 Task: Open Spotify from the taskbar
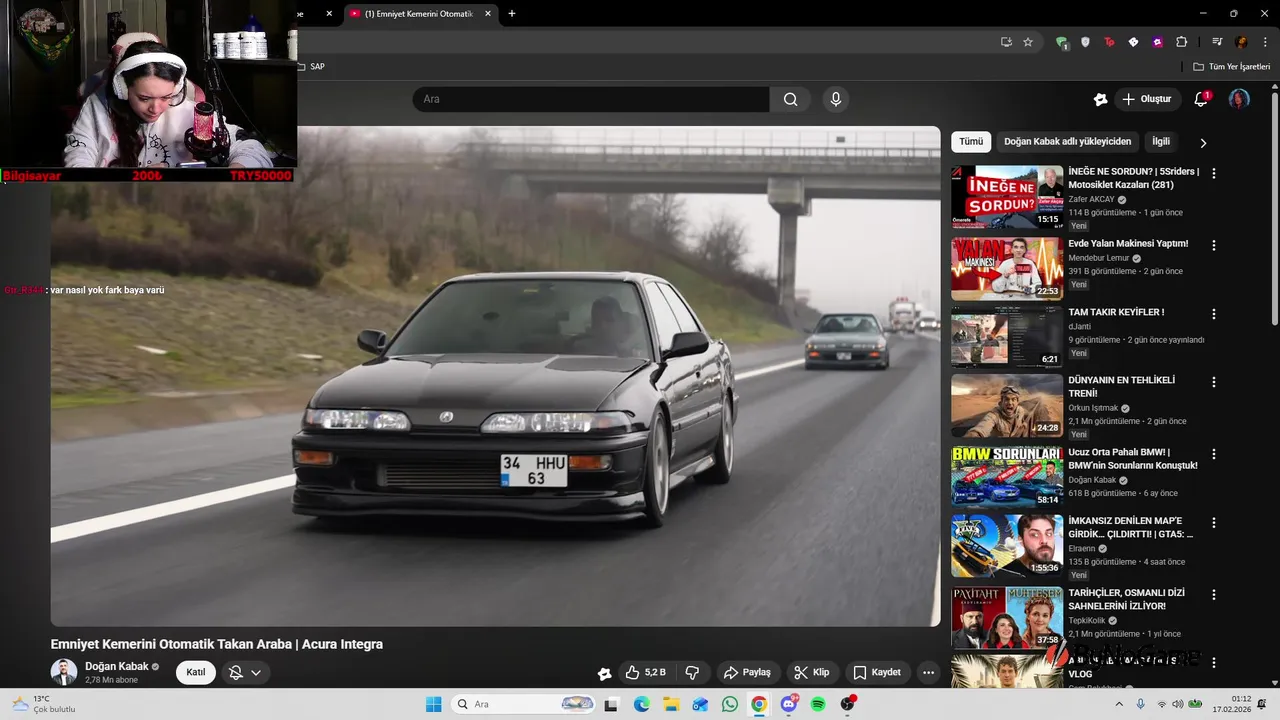tap(818, 704)
